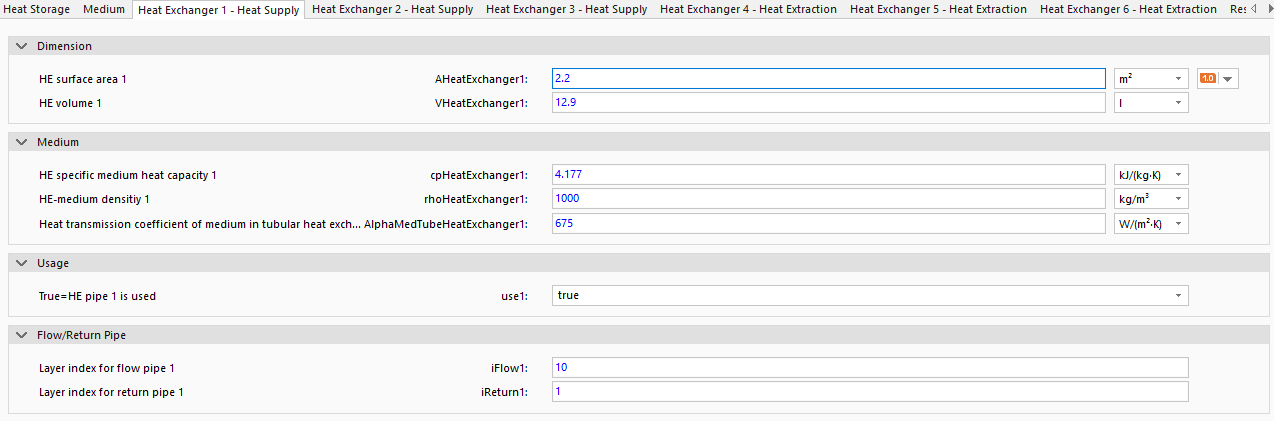Open Heat Exchanger 4 - Heat Extraction tab
Screen dimensions: 1274x421
click(x=749, y=9)
